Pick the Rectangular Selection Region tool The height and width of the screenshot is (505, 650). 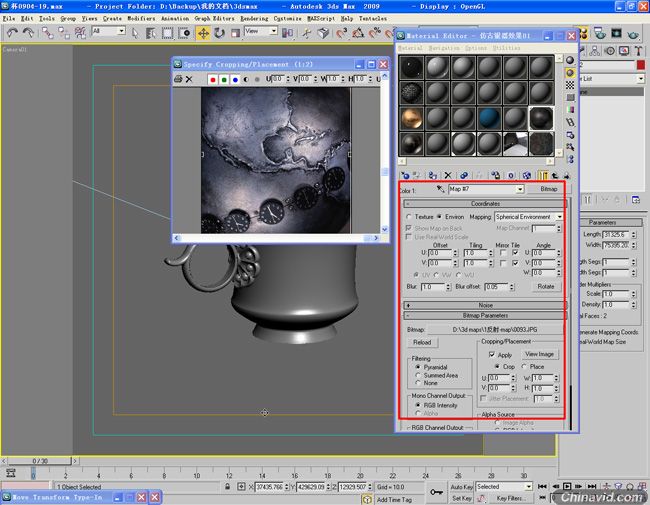tap(167, 33)
